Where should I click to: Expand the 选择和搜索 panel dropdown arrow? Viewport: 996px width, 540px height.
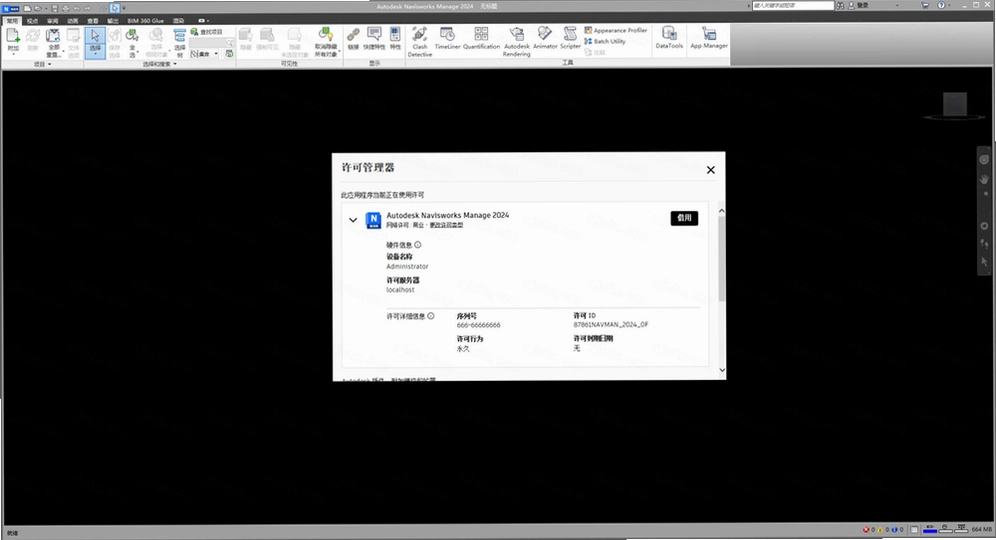point(175,64)
